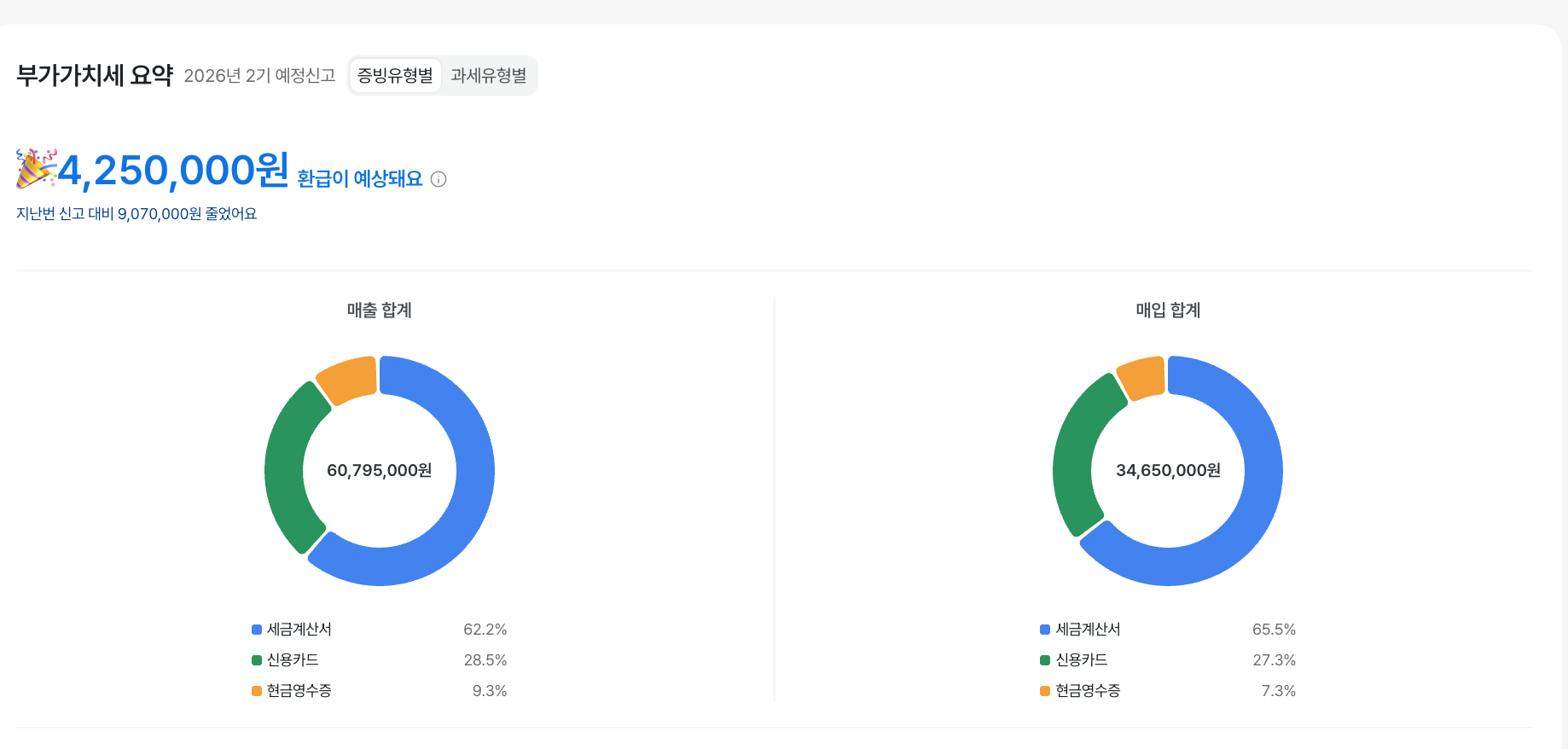Click blue 세금계산서 legend swatch under 매출
Viewport: 1568px width, 749px height.
point(257,630)
